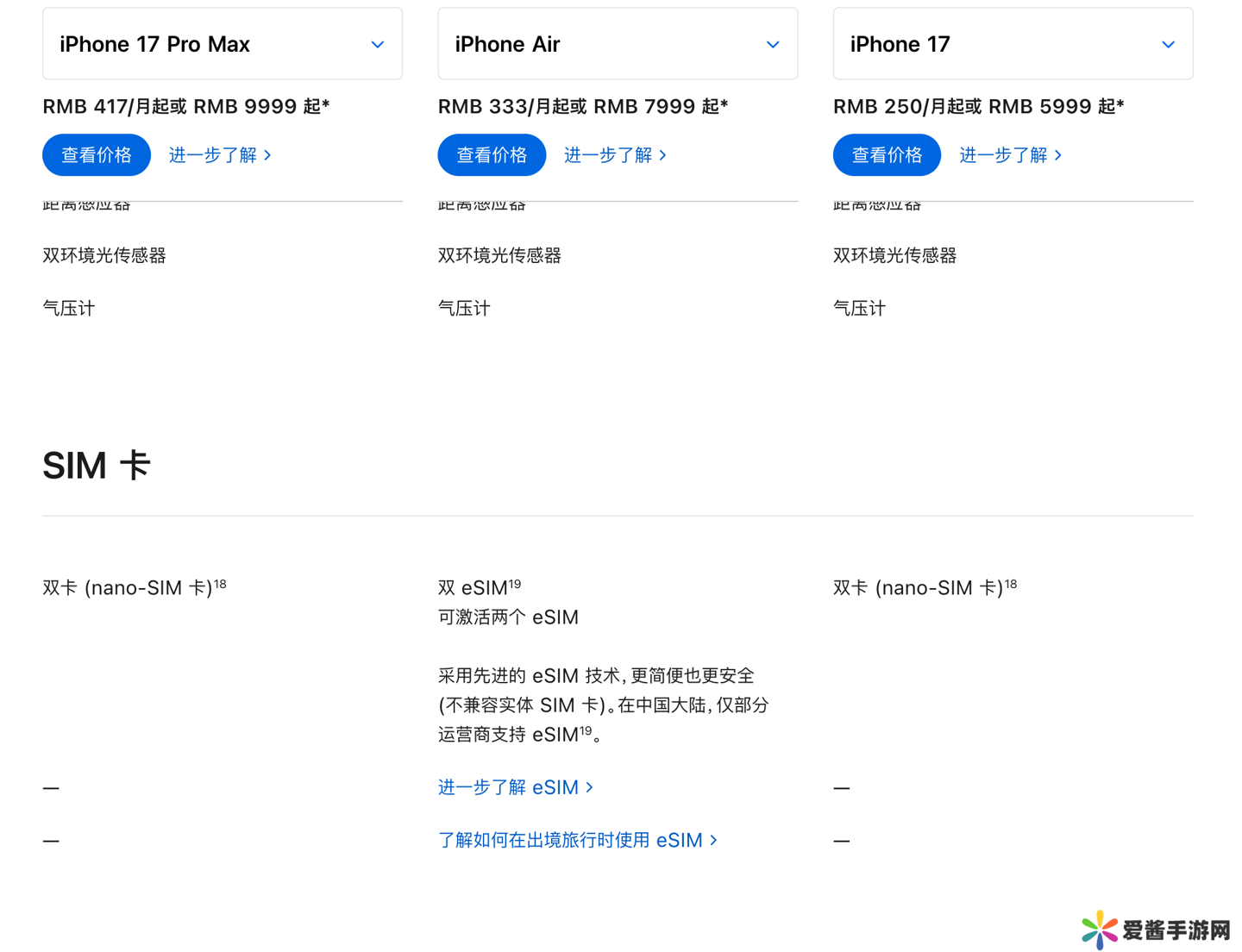Click the SIM 卡 section heading

[x=97, y=466]
